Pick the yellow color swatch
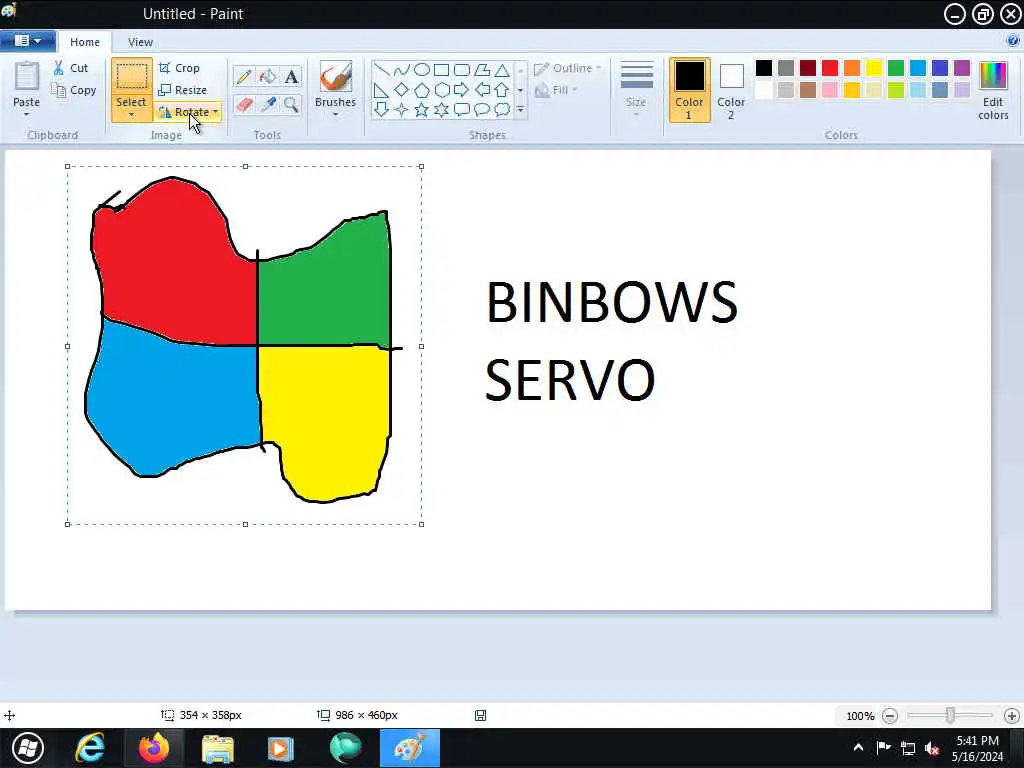This screenshot has width=1024, height=768. coord(874,68)
